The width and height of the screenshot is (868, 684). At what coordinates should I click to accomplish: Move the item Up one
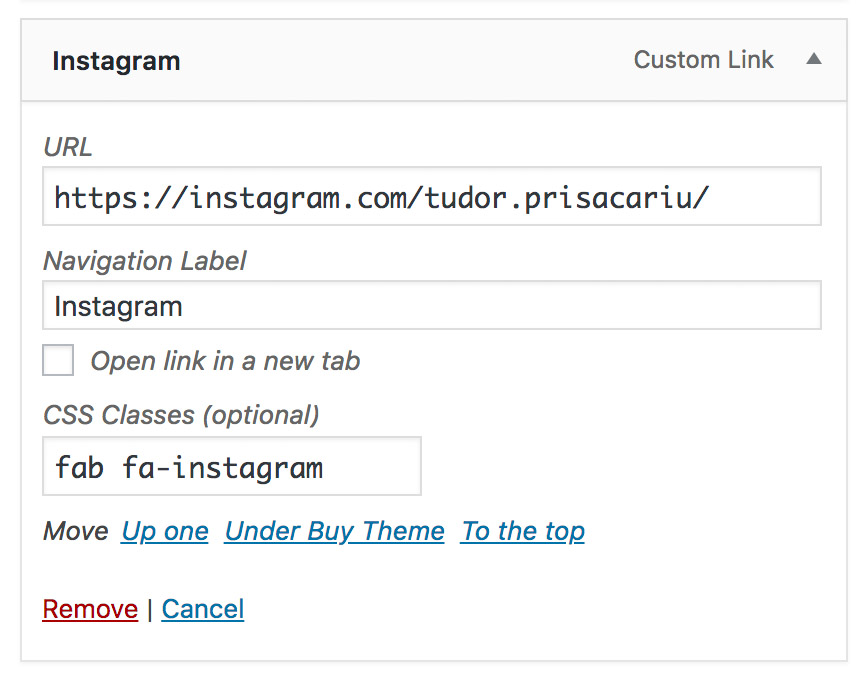tap(165, 531)
